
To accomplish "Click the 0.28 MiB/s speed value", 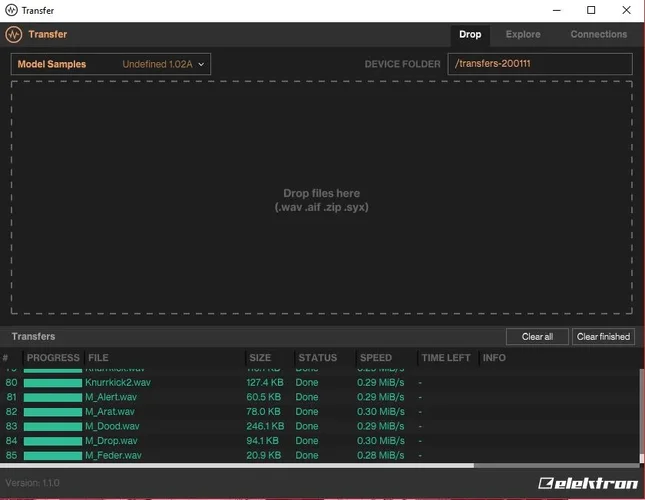I will point(381,456).
